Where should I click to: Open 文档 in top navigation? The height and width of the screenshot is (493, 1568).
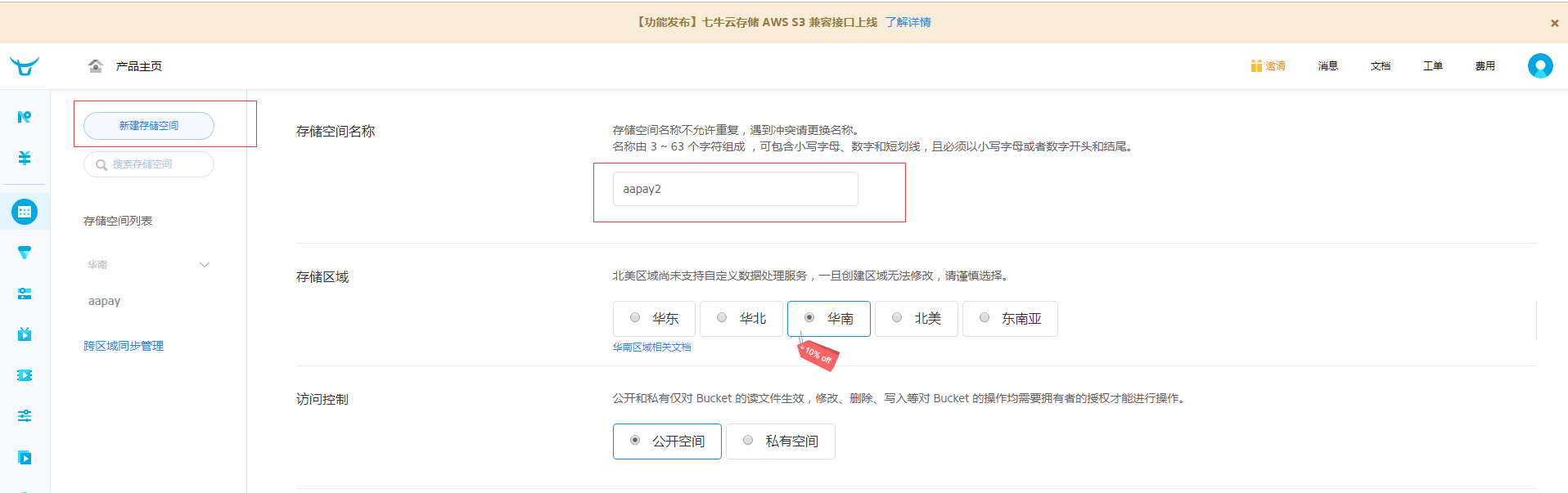[1381, 66]
